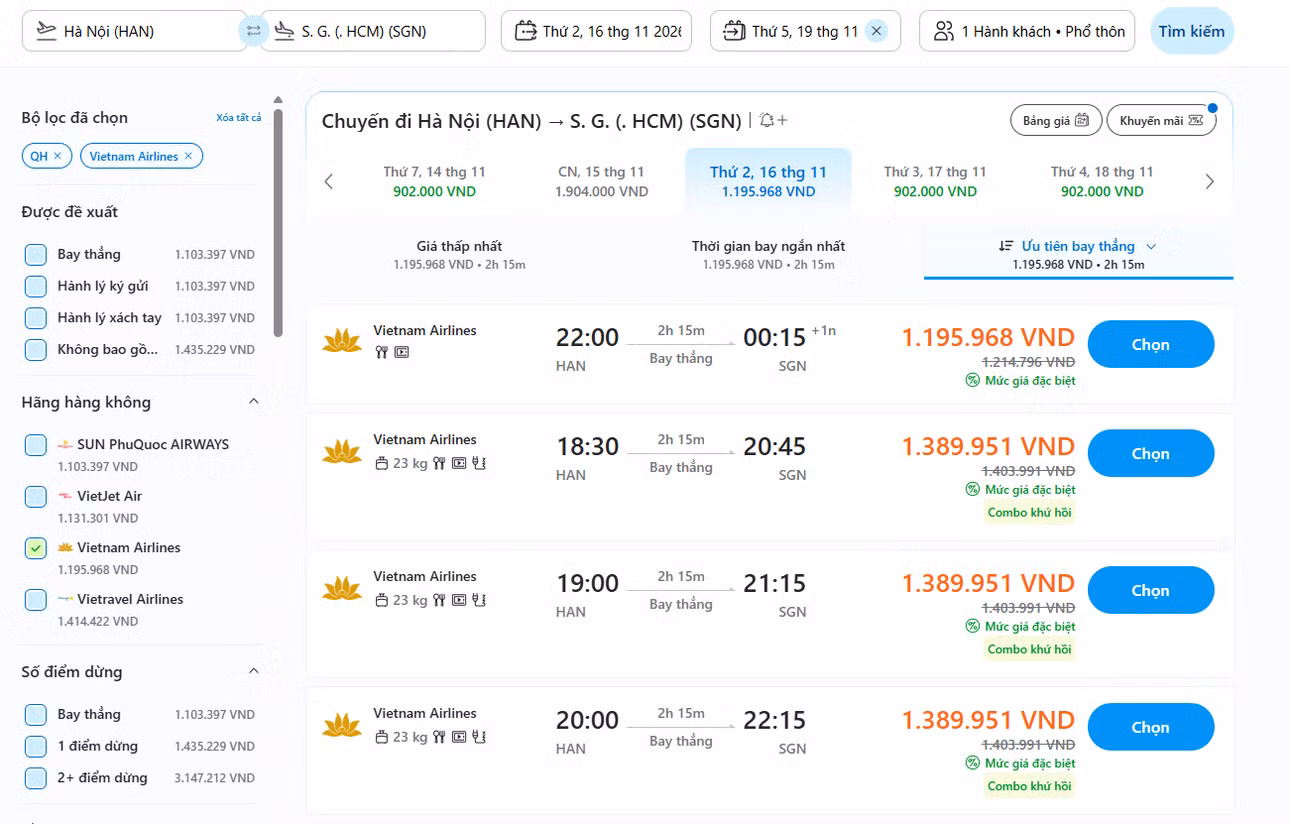Remove the QH filter chip
This screenshot has height=824, width=1290.
(x=57, y=156)
